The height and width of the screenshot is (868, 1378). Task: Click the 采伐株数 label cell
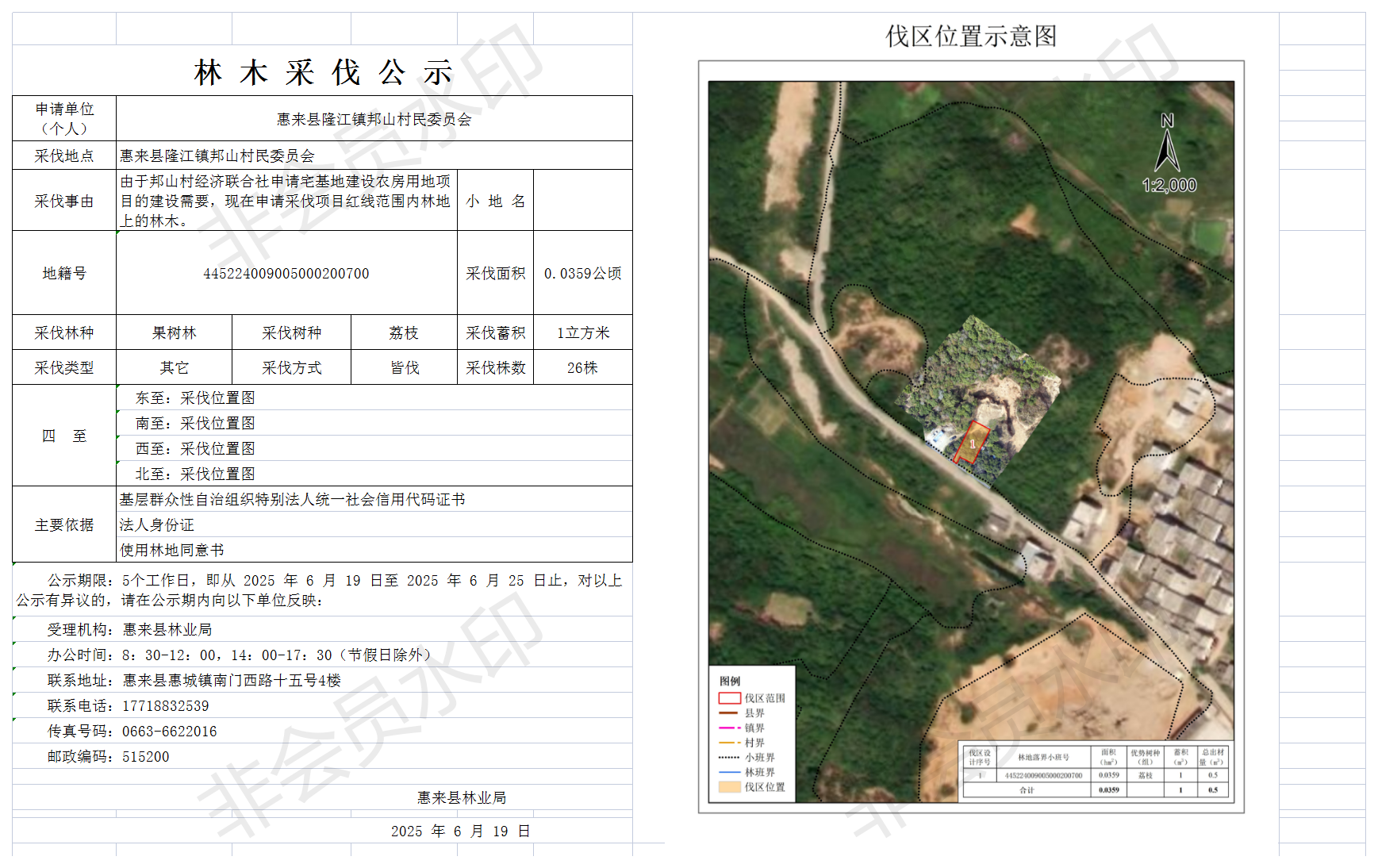pos(495,367)
